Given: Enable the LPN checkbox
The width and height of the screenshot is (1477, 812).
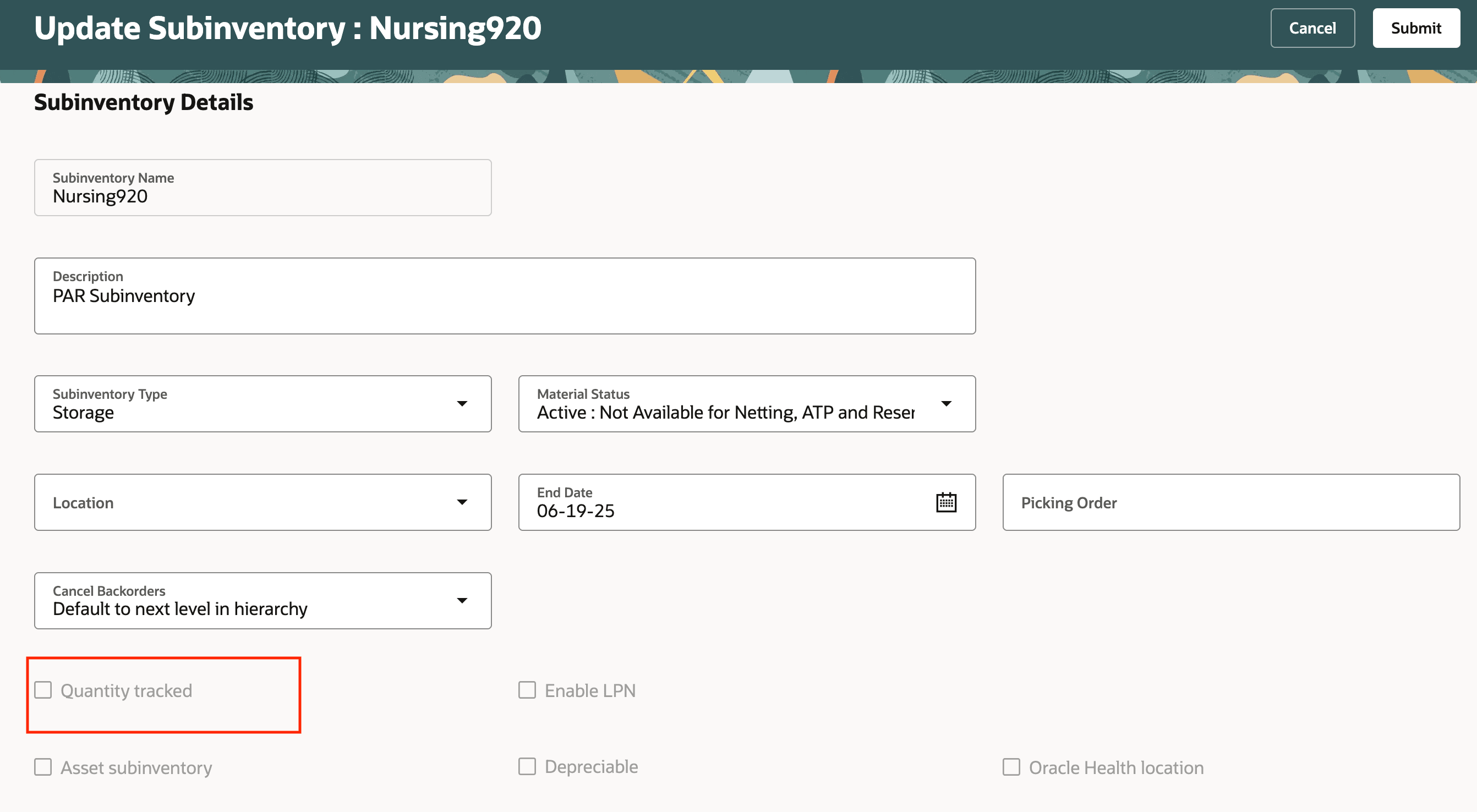Looking at the screenshot, I should click(x=527, y=690).
